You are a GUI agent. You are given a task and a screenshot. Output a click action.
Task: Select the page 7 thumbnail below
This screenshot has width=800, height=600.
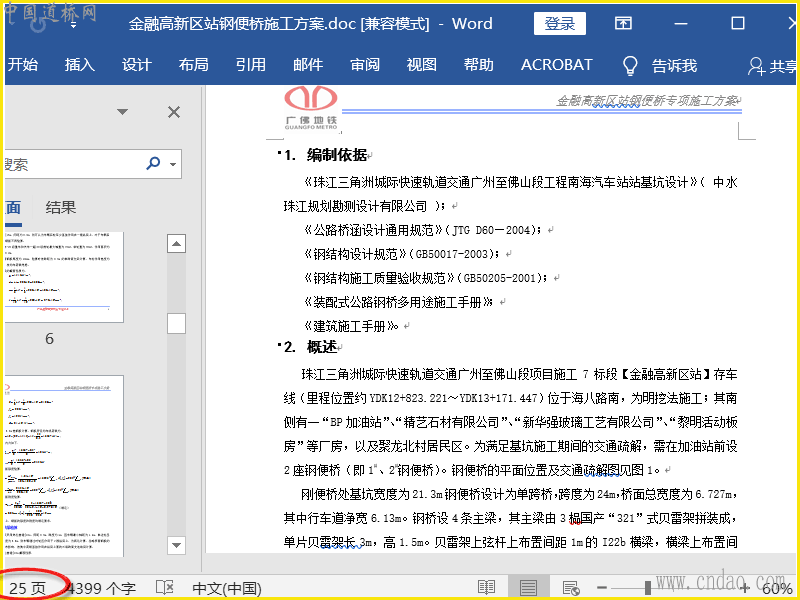click(x=64, y=466)
